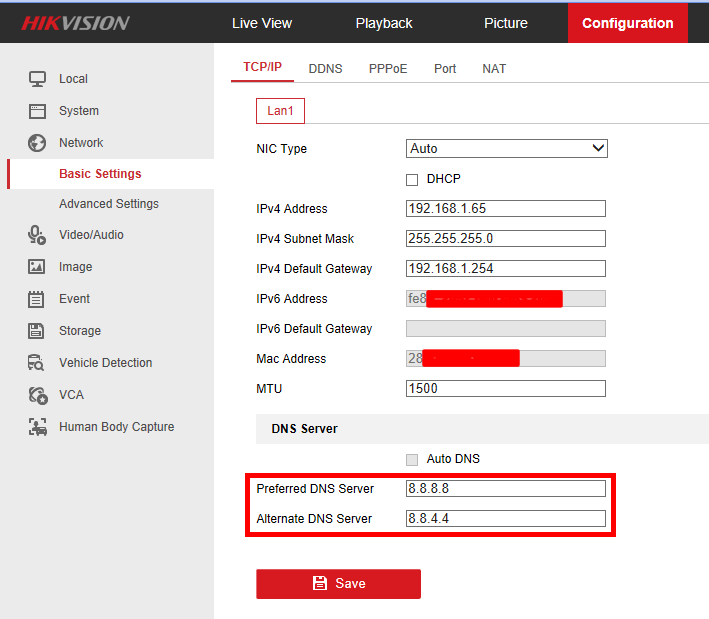The image size is (709, 619).
Task: Open the Playback menu
Action: tap(384, 23)
